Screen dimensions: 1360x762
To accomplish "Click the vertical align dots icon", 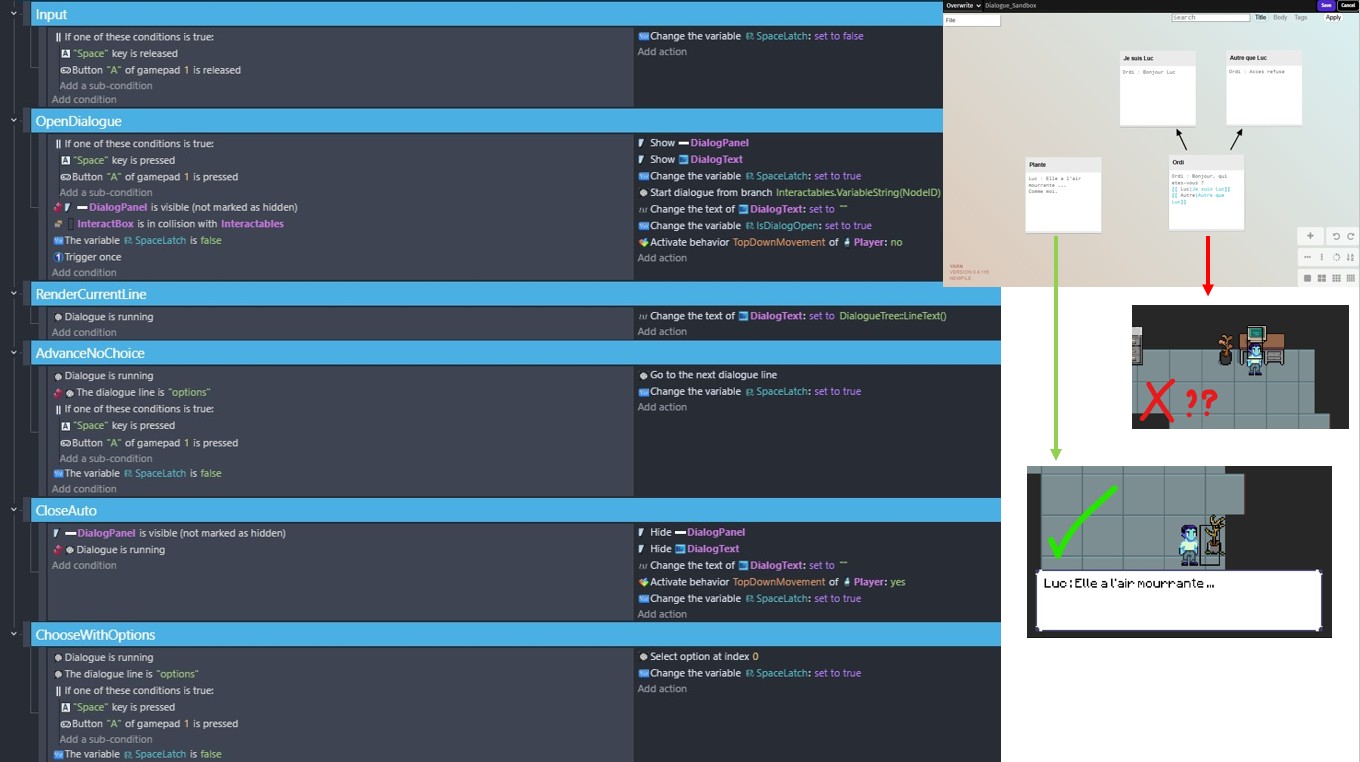I will tap(1321, 257).
